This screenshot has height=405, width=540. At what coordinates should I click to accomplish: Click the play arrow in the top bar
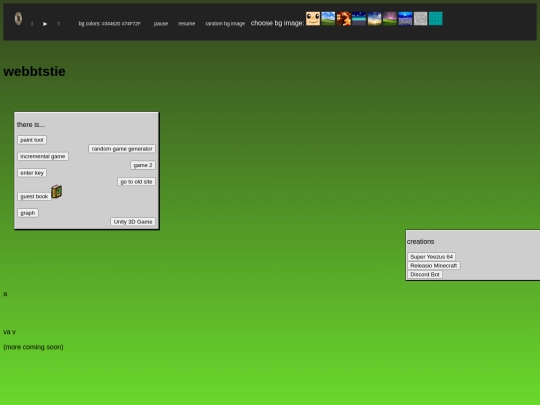(x=45, y=24)
